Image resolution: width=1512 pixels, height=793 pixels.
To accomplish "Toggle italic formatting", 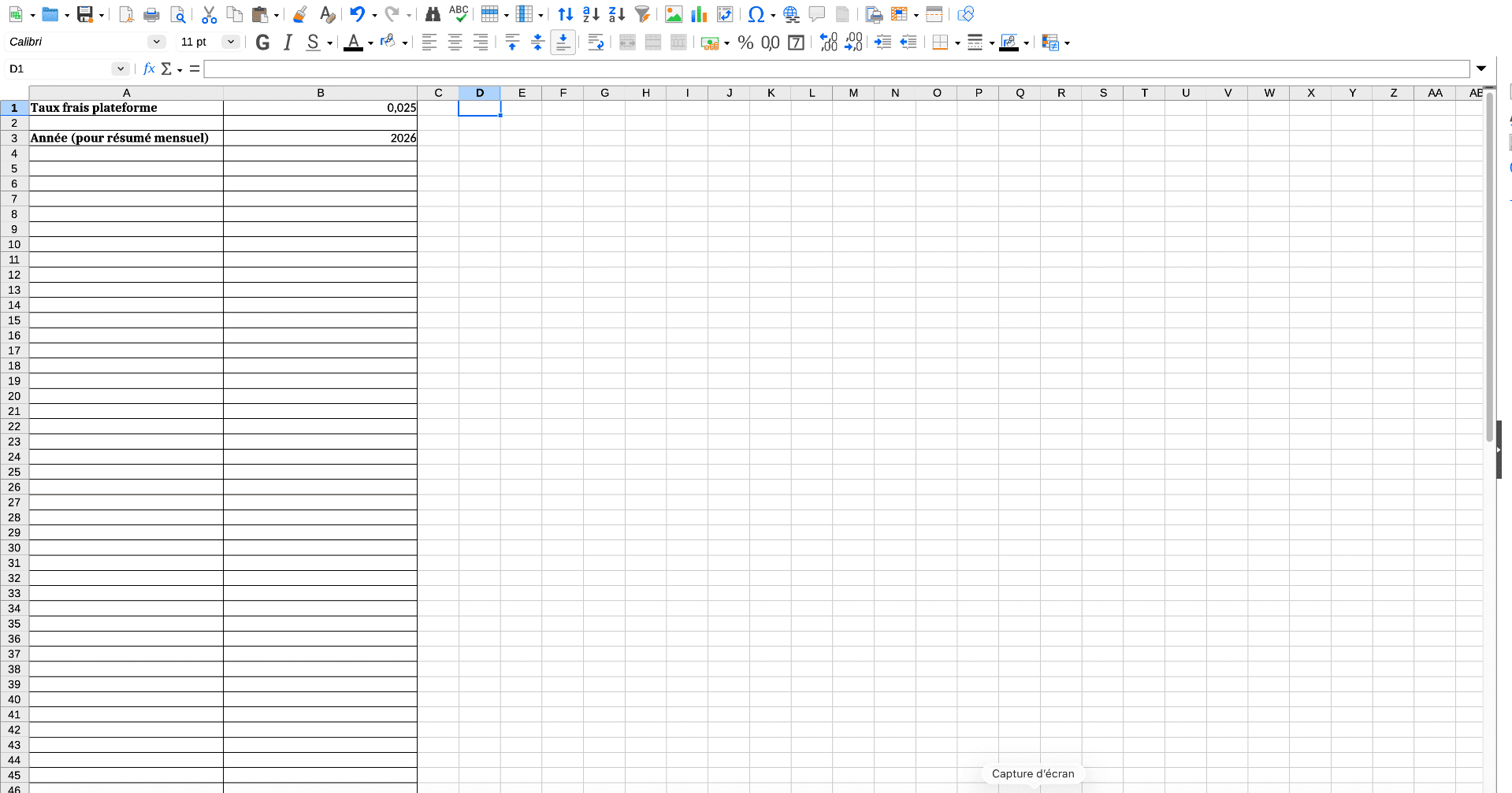I will tap(288, 43).
